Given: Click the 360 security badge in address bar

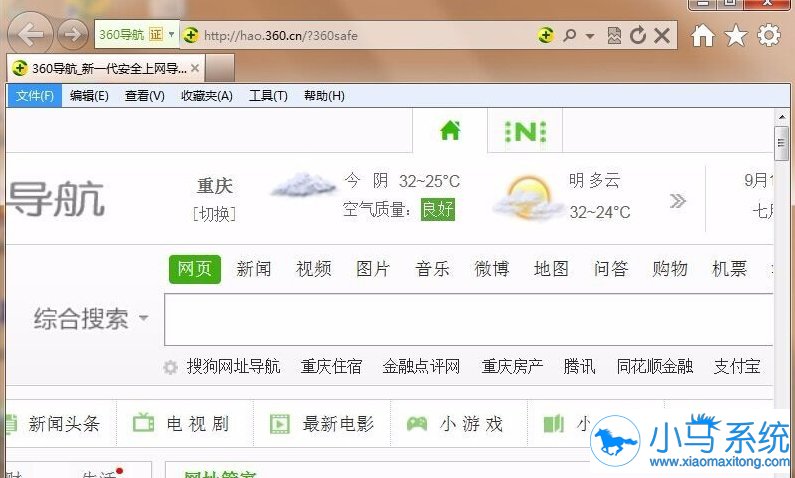Looking at the screenshot, I should (x=546, y=35).
